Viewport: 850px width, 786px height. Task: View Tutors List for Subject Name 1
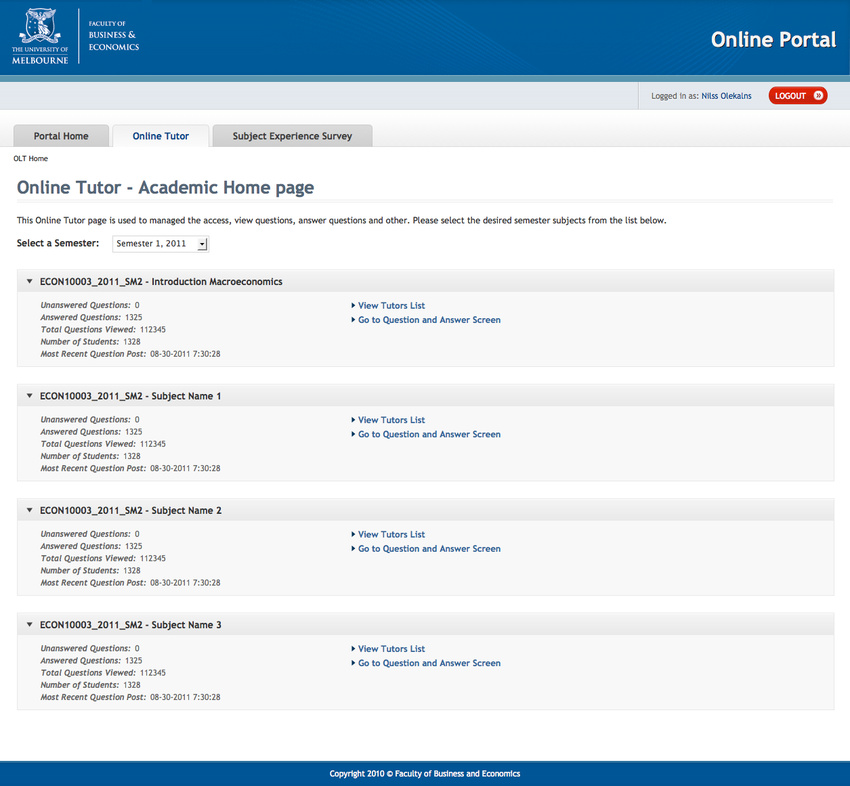click(x=391, y=420)
